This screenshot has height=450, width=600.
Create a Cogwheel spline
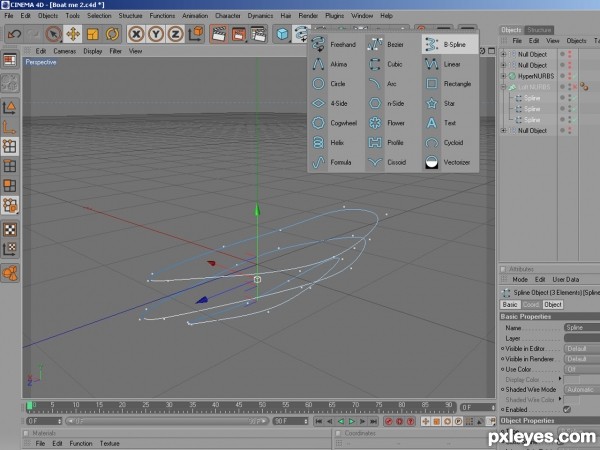tap(334, 123)
